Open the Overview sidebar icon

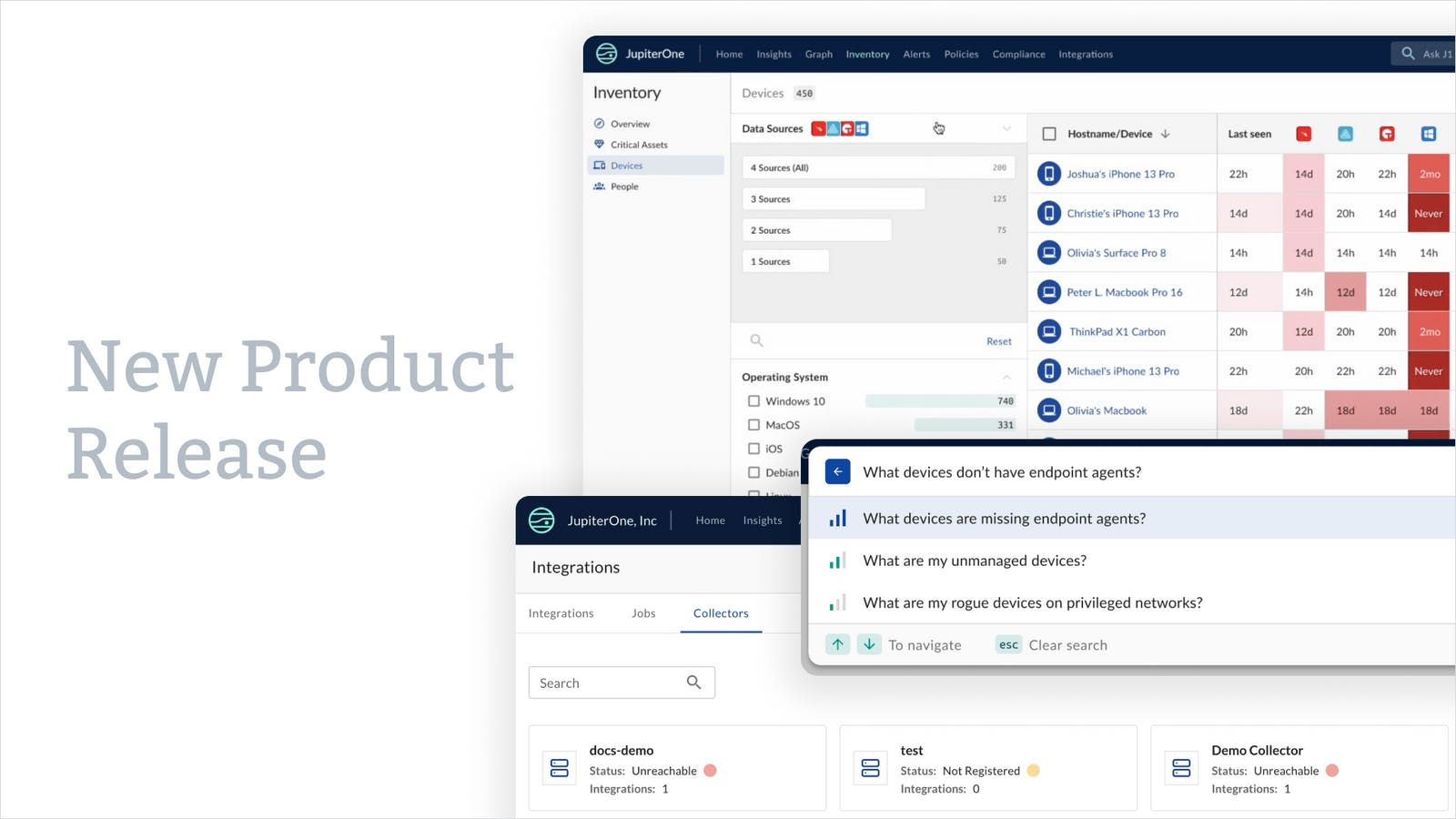[599, 124]
